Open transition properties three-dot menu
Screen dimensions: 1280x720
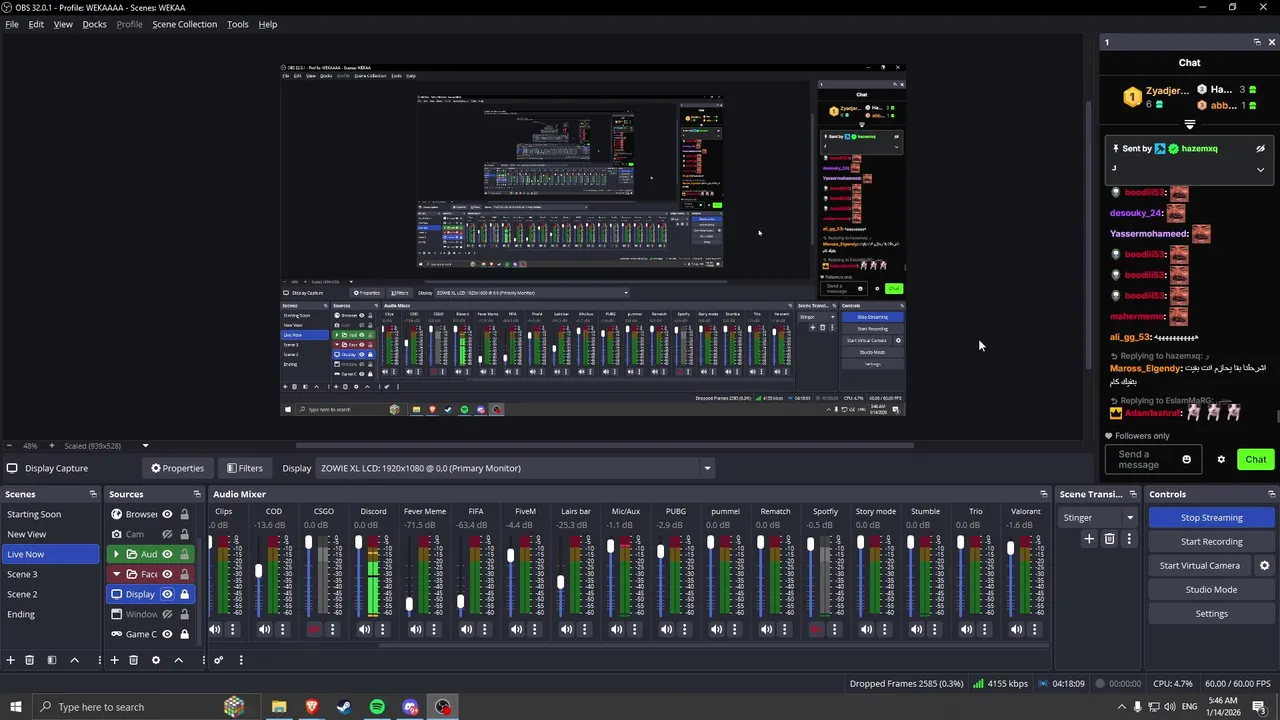pyautogui.click(x=1129, y=539)
